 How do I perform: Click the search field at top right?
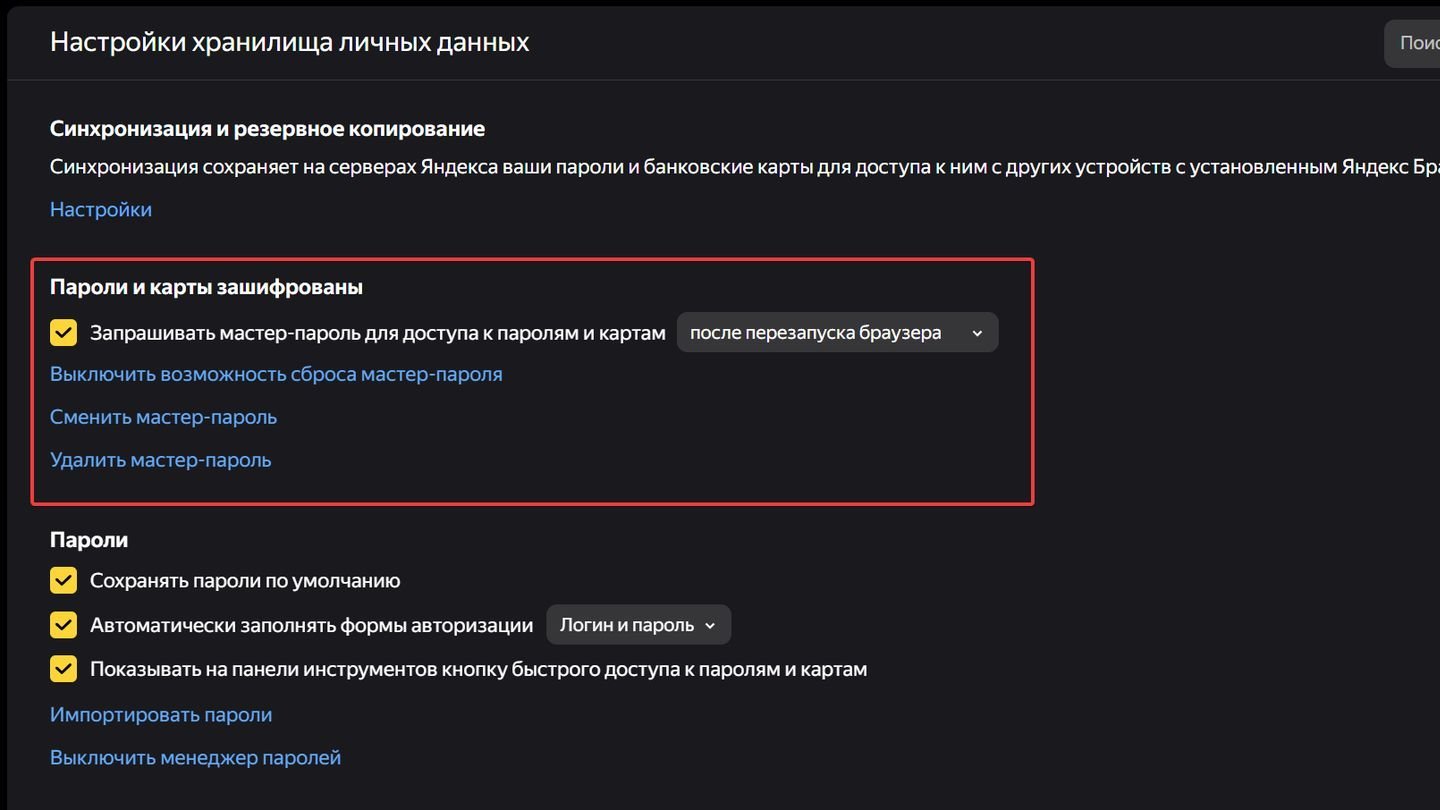click(1411, 43)
